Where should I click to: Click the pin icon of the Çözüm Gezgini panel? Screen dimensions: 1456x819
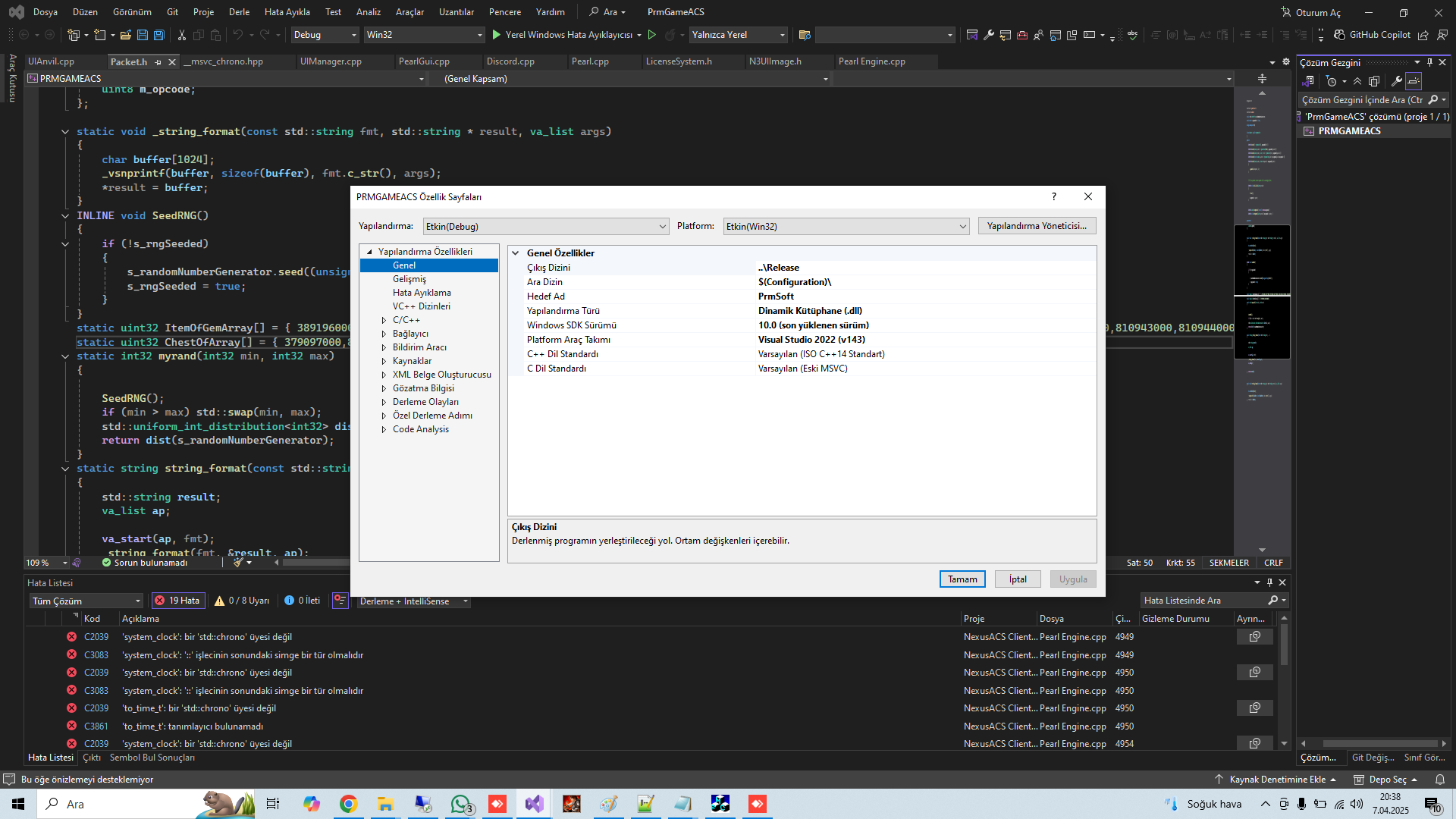point(1429,62)
